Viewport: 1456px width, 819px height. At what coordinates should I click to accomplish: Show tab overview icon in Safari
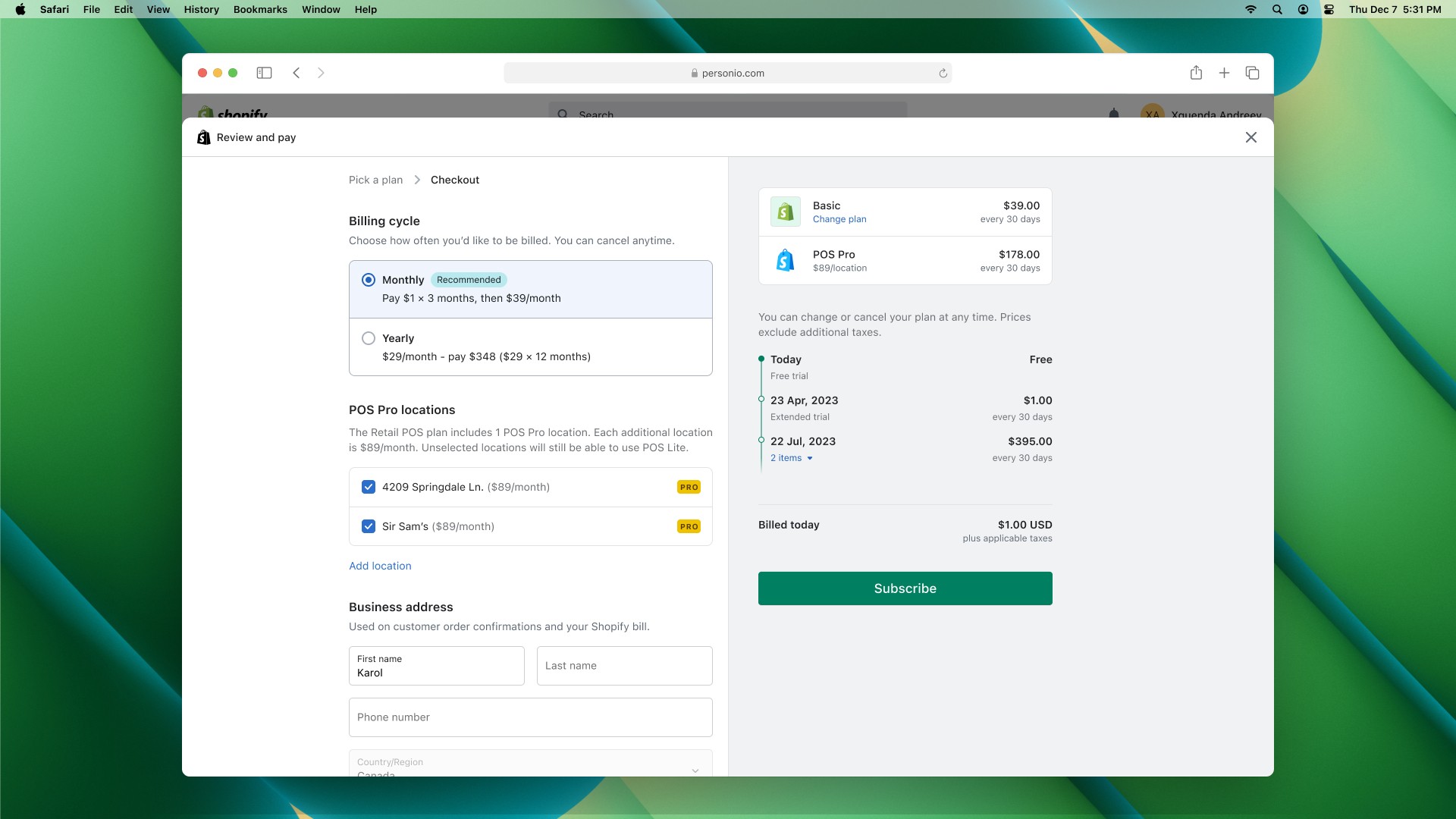pyautogui.click(x=1252, y=73)
